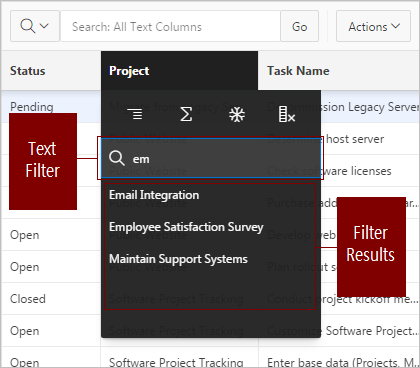The height and width of the screenshot is (368, 420).
Task: Click the magnifier icon in the column filter
Action: click(x=117, y=158)
